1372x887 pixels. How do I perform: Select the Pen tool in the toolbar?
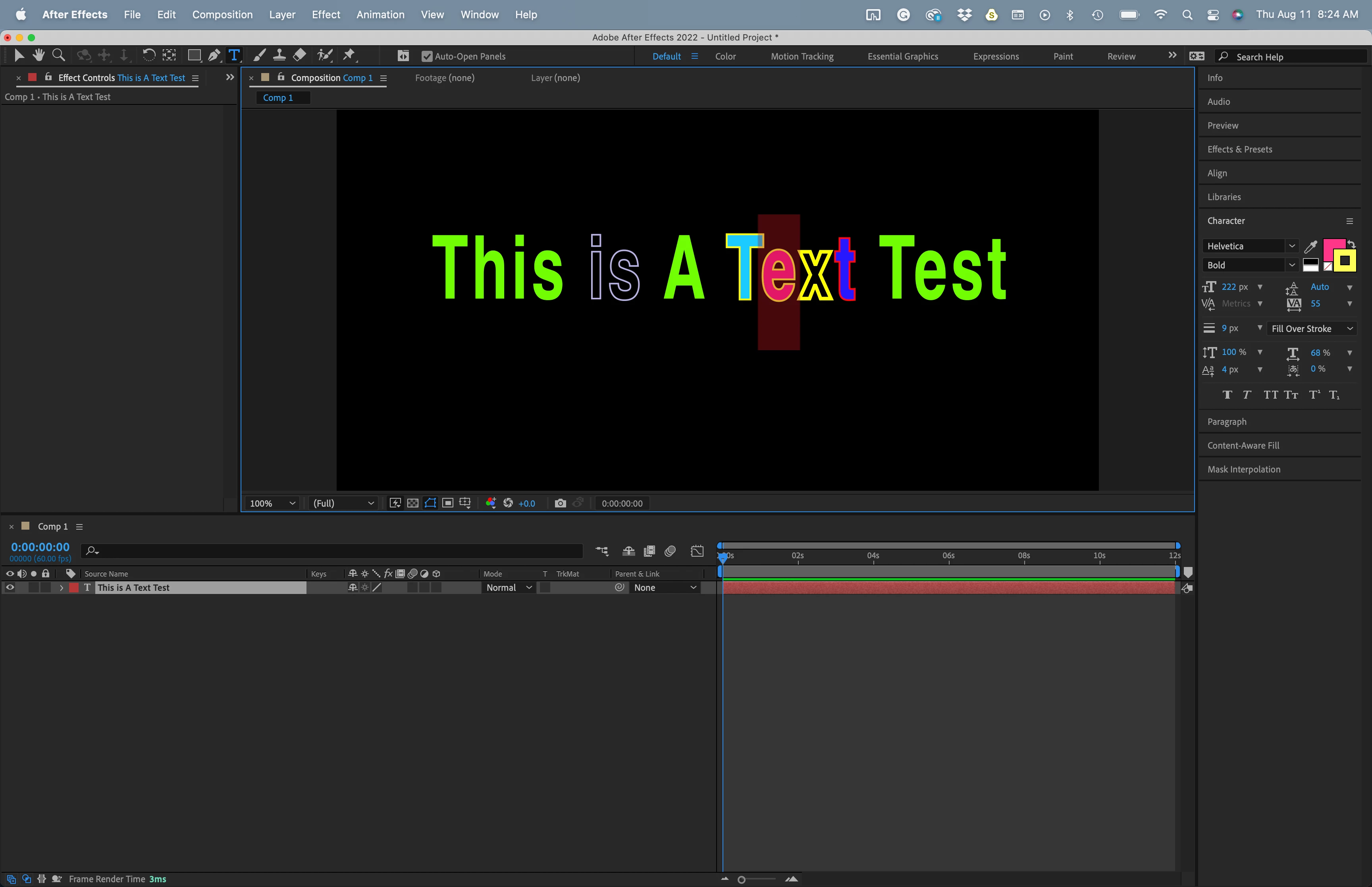pos(214,55)
